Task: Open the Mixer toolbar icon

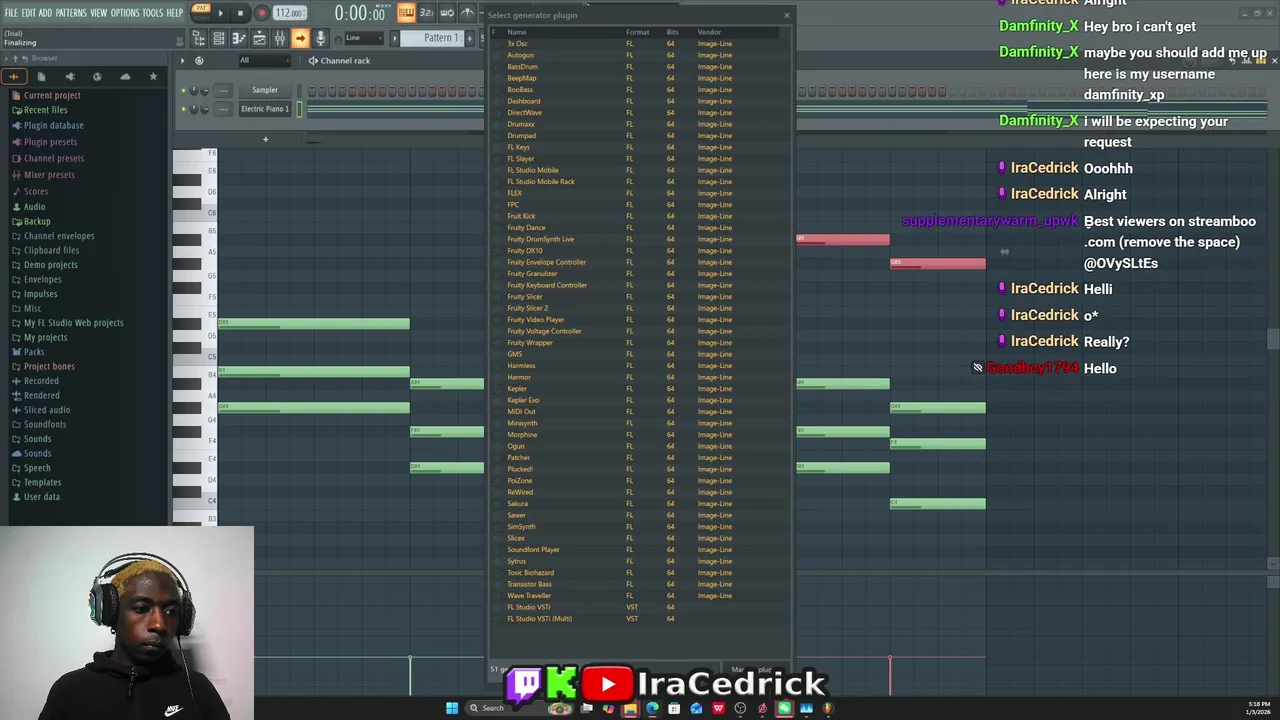Action: [x=280, y=38]
